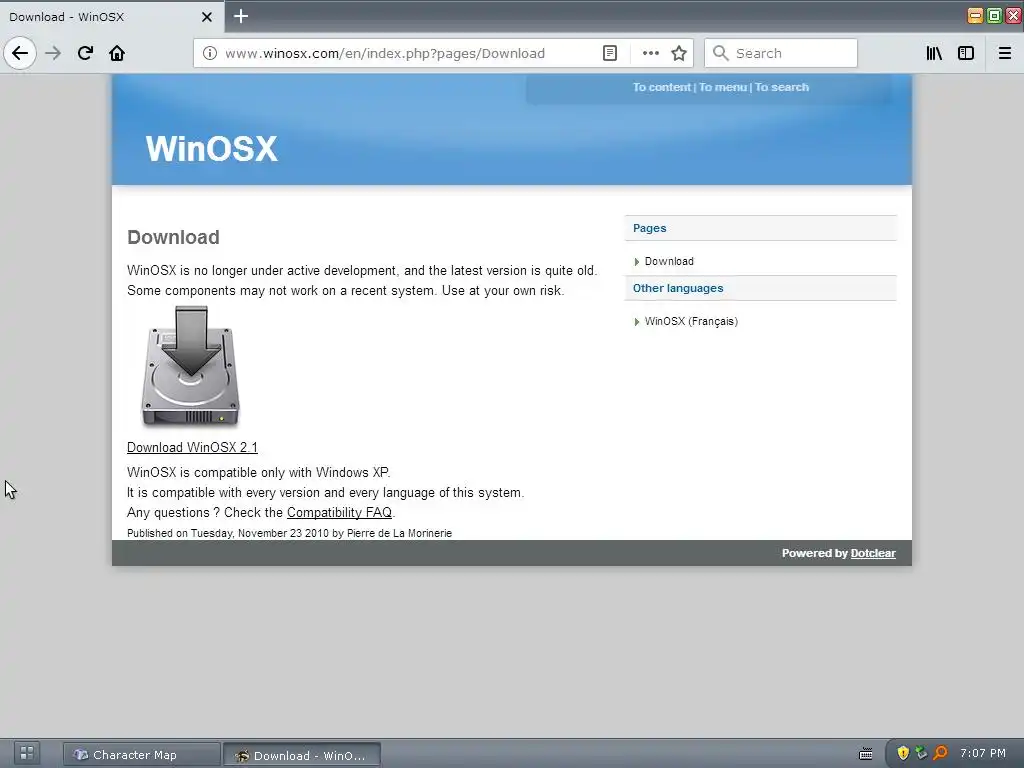Open Download in Pages sidebar

tap(669, 261)
